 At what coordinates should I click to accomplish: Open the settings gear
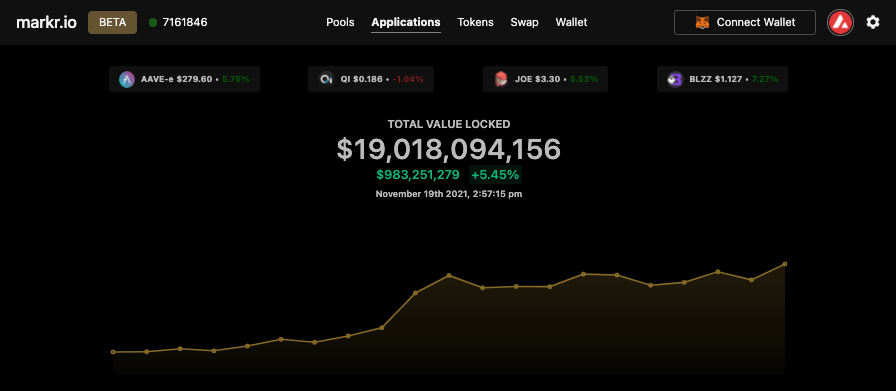(x=873, y=22)
